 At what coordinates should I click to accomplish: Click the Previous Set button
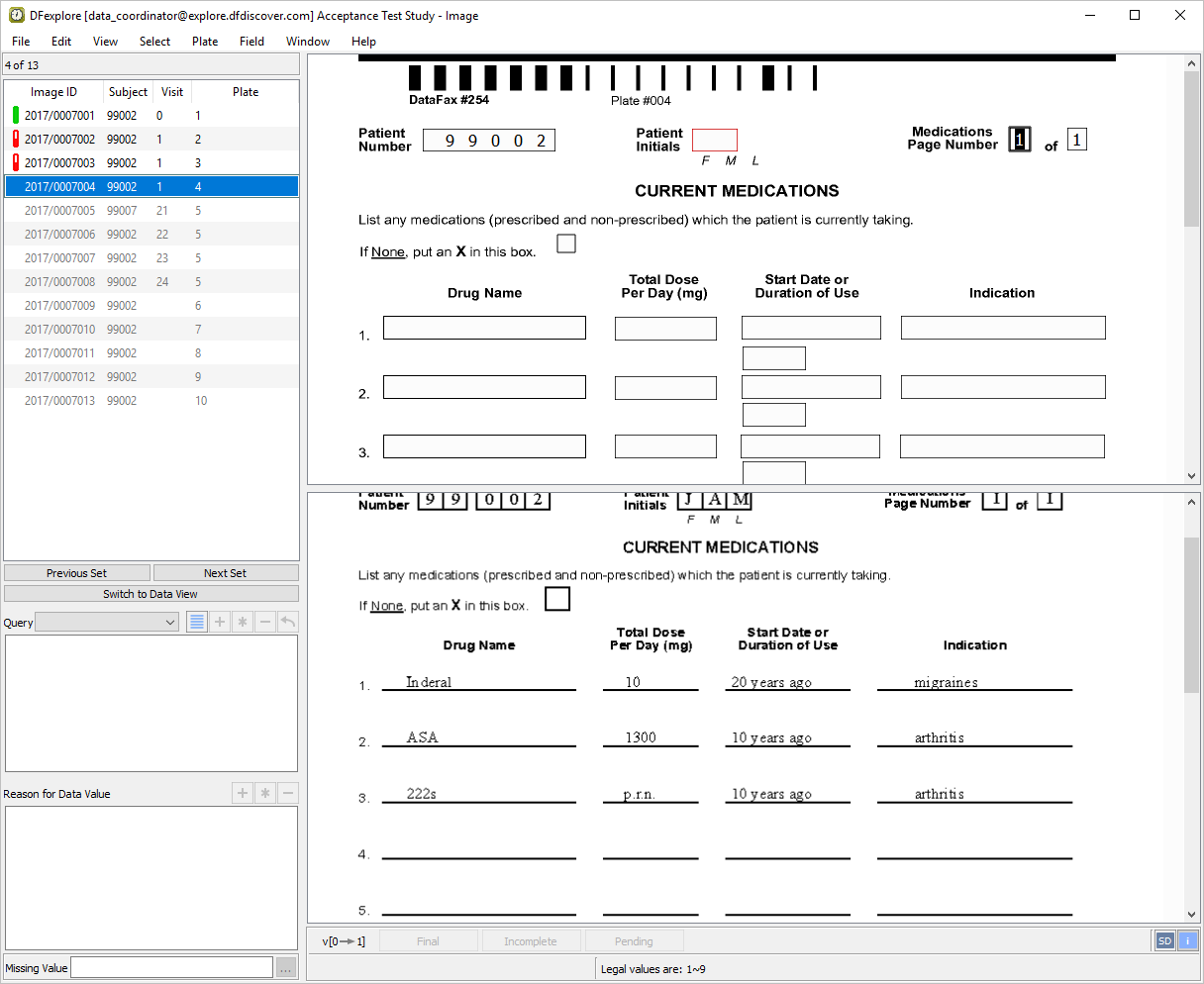(x=77, y=573)
